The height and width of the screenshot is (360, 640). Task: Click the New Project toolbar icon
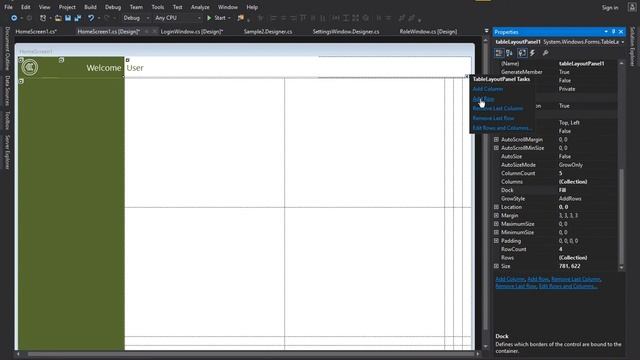pos(43,18)
